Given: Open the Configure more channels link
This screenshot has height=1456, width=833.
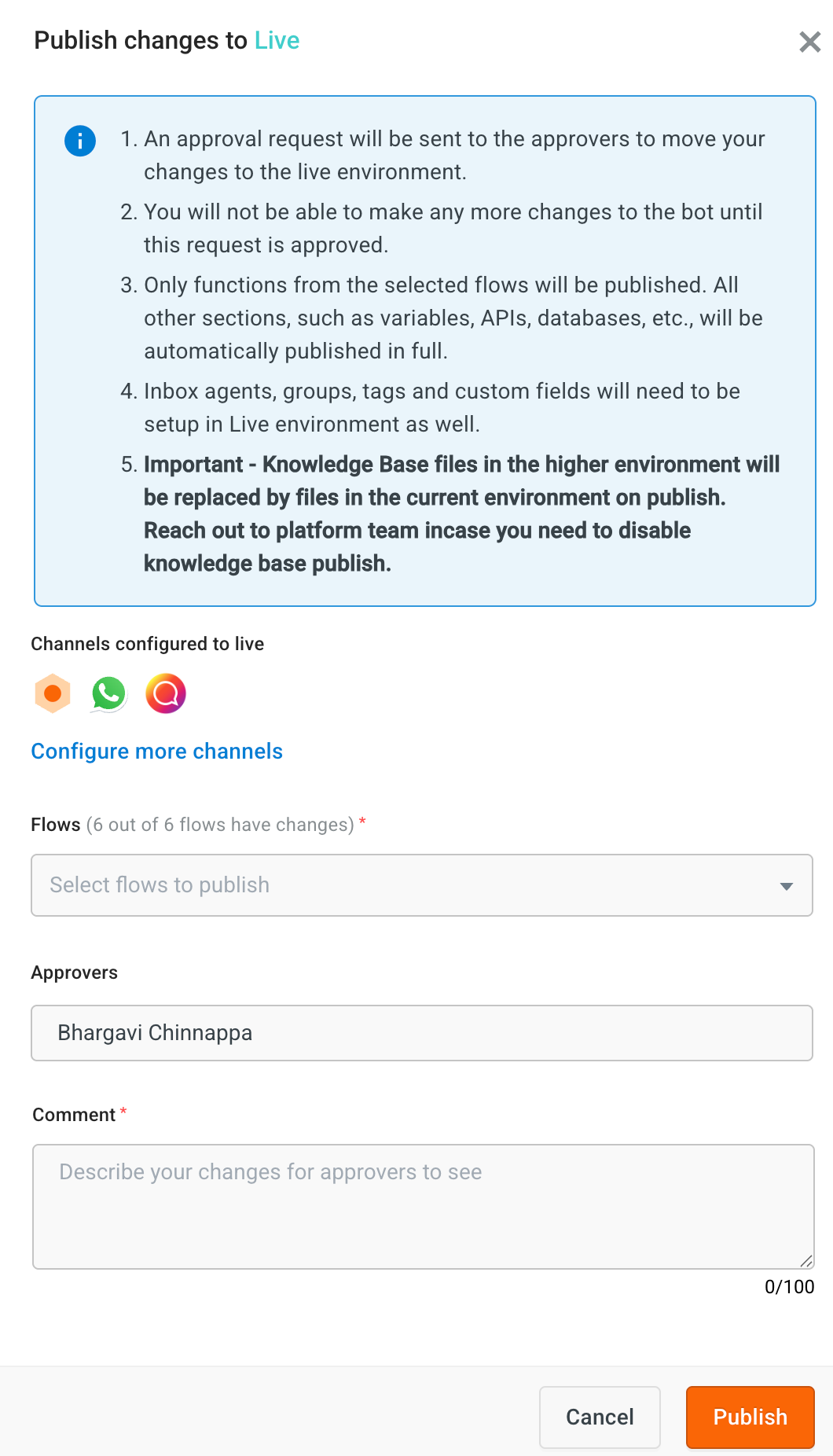Looking at the screenshot, I should [x=157, y=751].
